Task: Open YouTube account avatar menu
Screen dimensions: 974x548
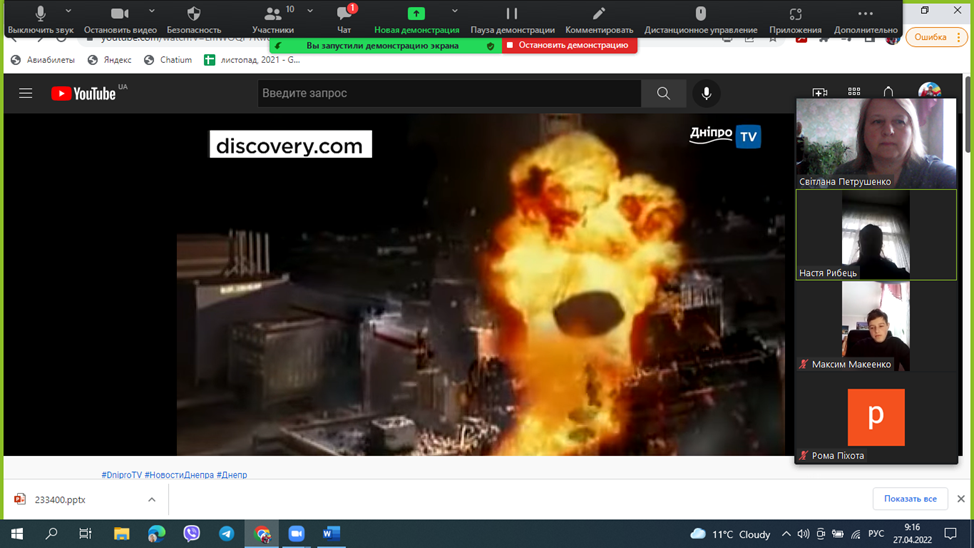Action: (x=929, y=91)
